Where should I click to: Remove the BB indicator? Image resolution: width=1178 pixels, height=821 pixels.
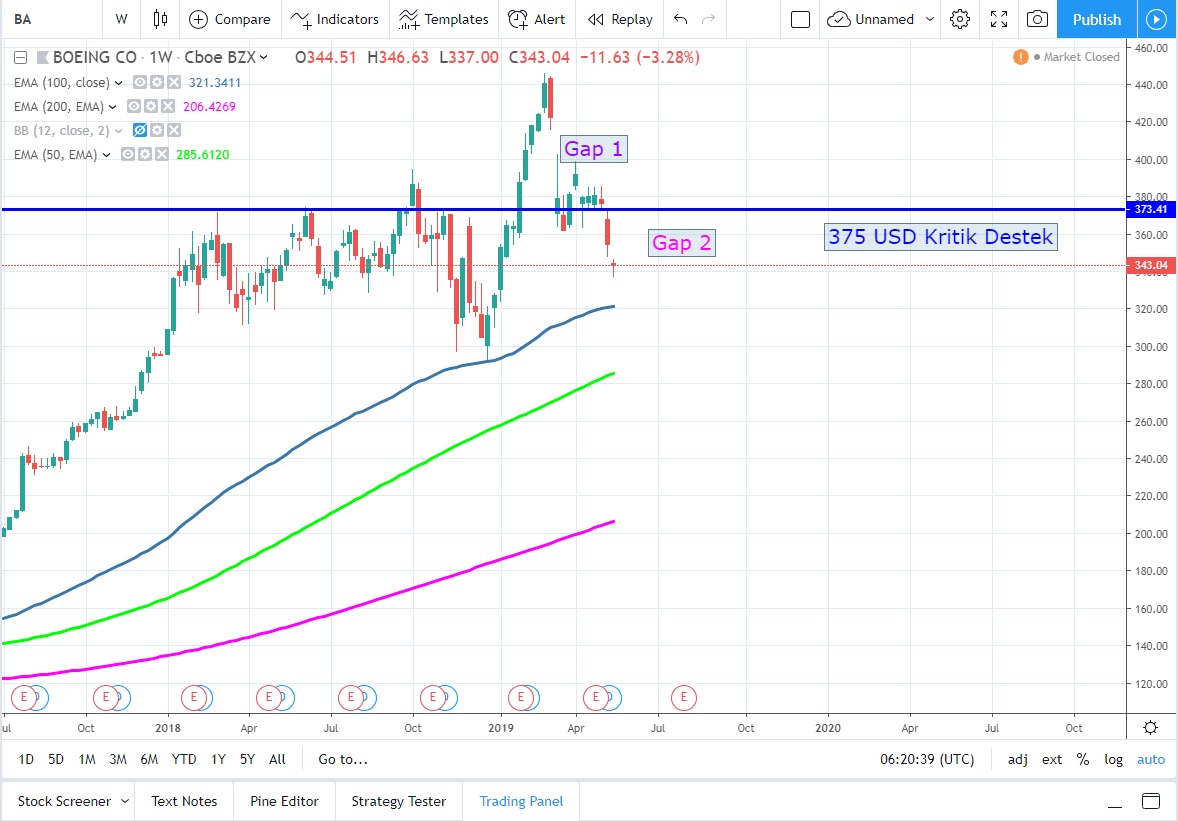(174, 131)
